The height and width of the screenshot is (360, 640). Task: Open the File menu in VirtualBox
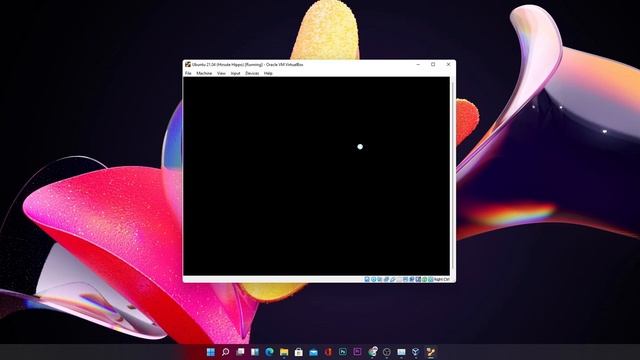[188, 73]
